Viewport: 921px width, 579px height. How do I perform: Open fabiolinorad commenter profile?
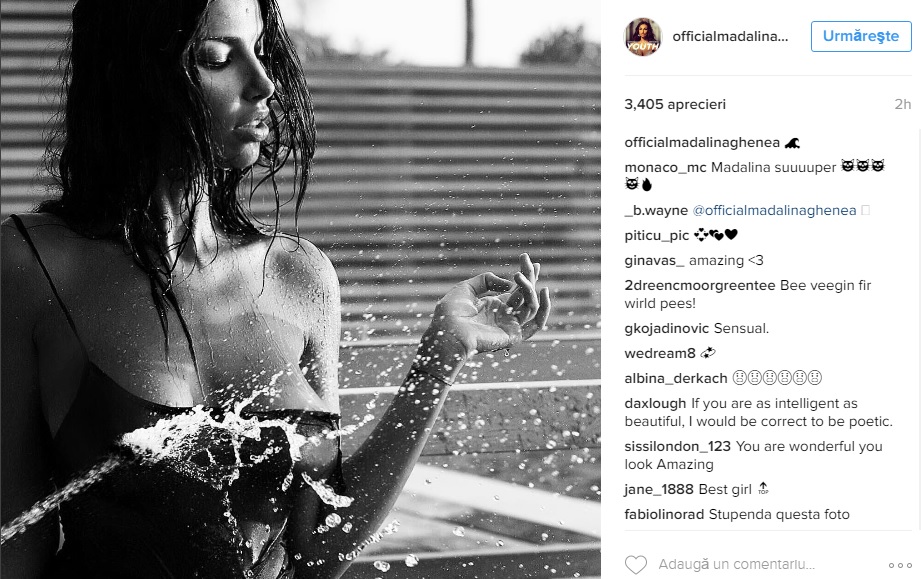664,514
